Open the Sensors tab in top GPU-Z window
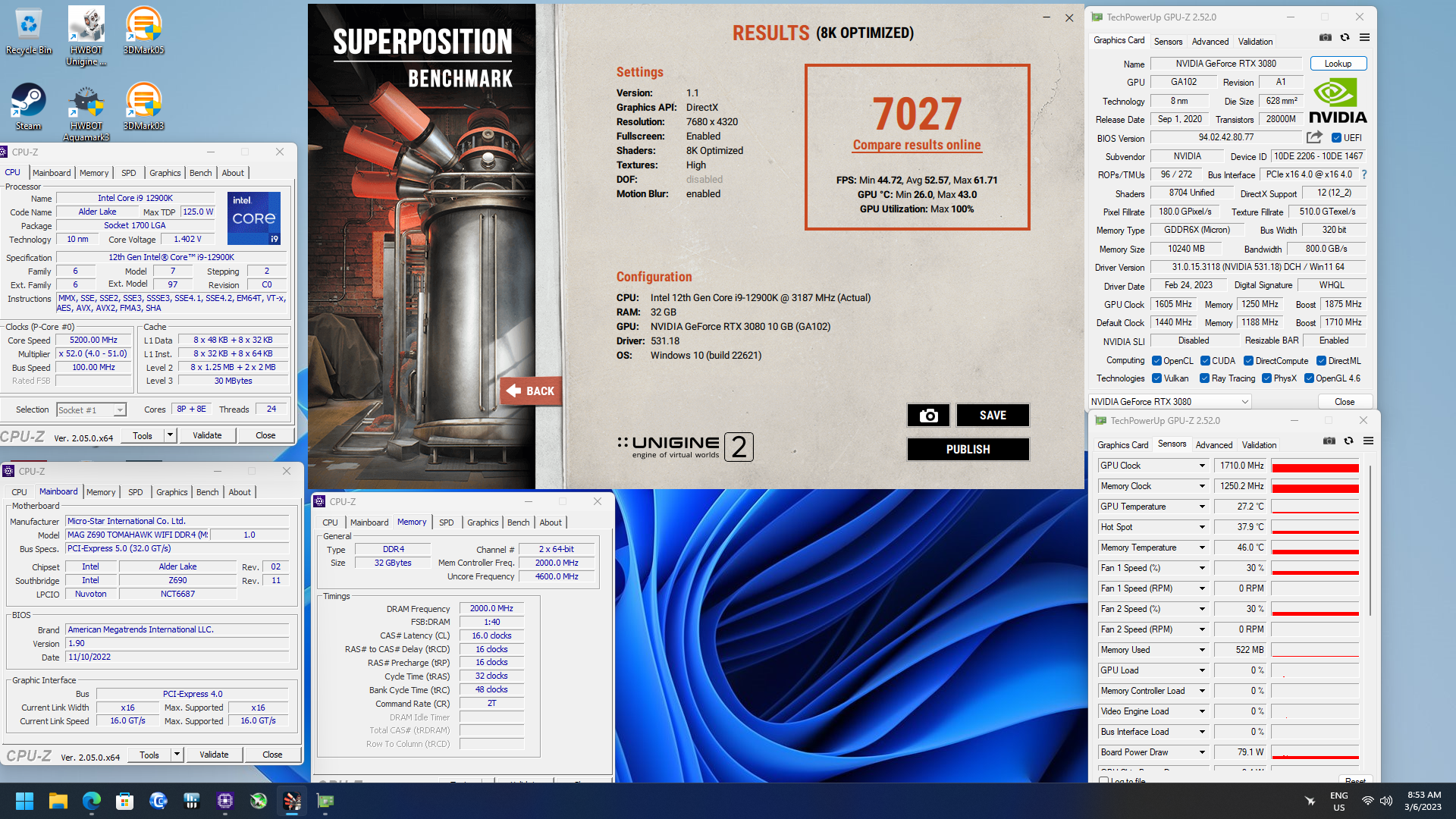 pyautogui.click(x=1168, y=42)
